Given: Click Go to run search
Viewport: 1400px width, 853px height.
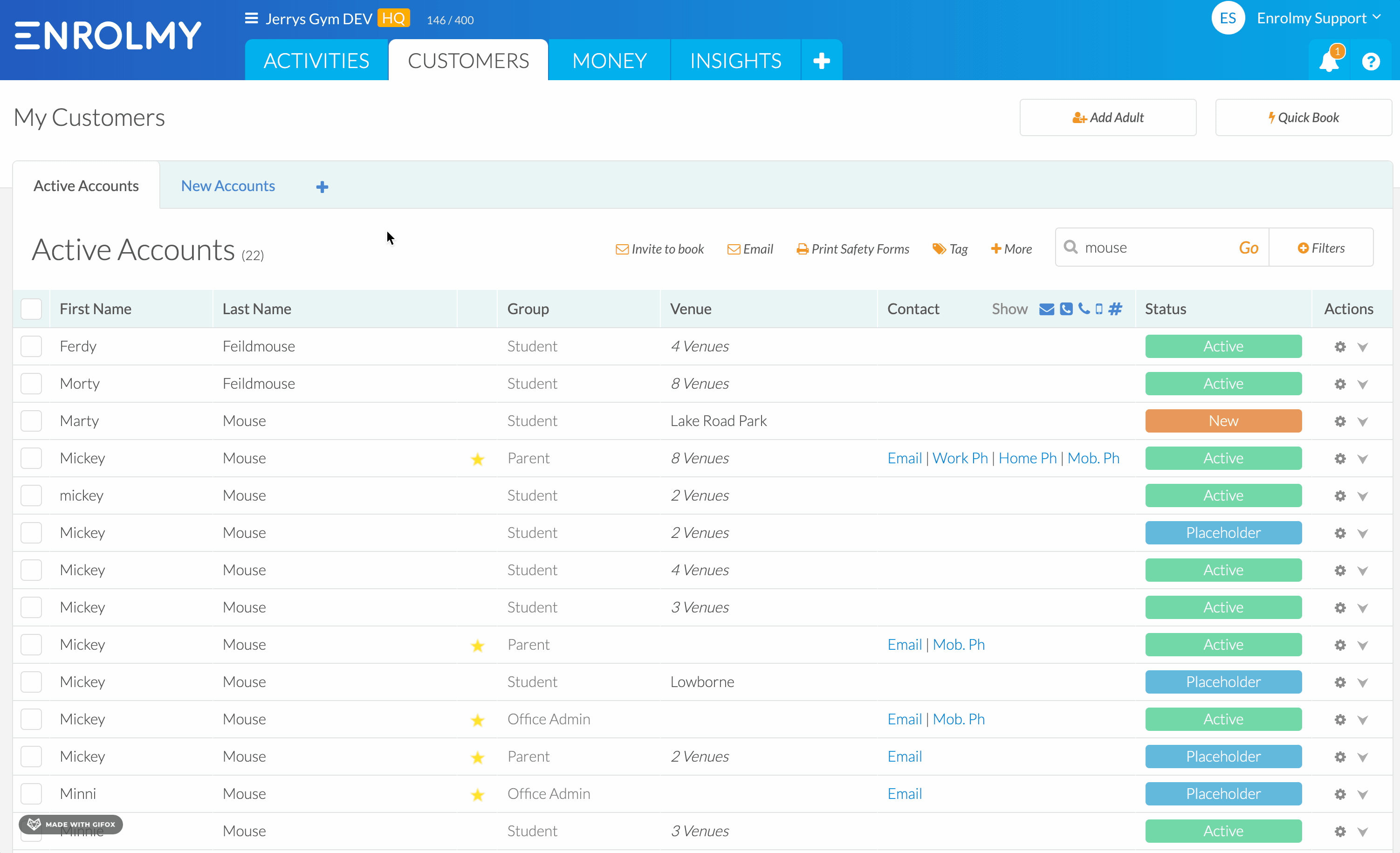Looking at the screenshot, I should pyautogui.click(x=1248, y=248).
